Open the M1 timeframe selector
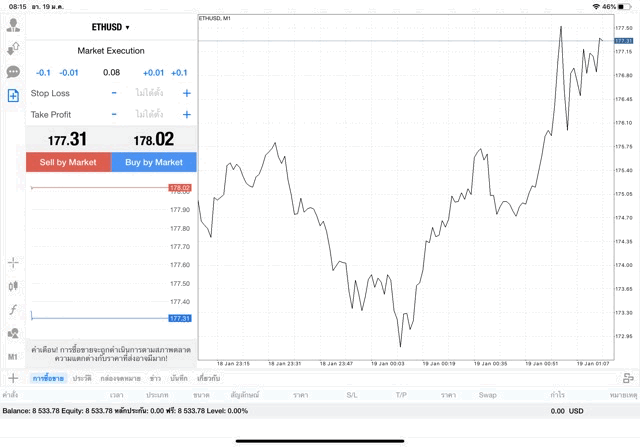The height and width of the screenshot is (447, 640). click(x=13, y=357)
